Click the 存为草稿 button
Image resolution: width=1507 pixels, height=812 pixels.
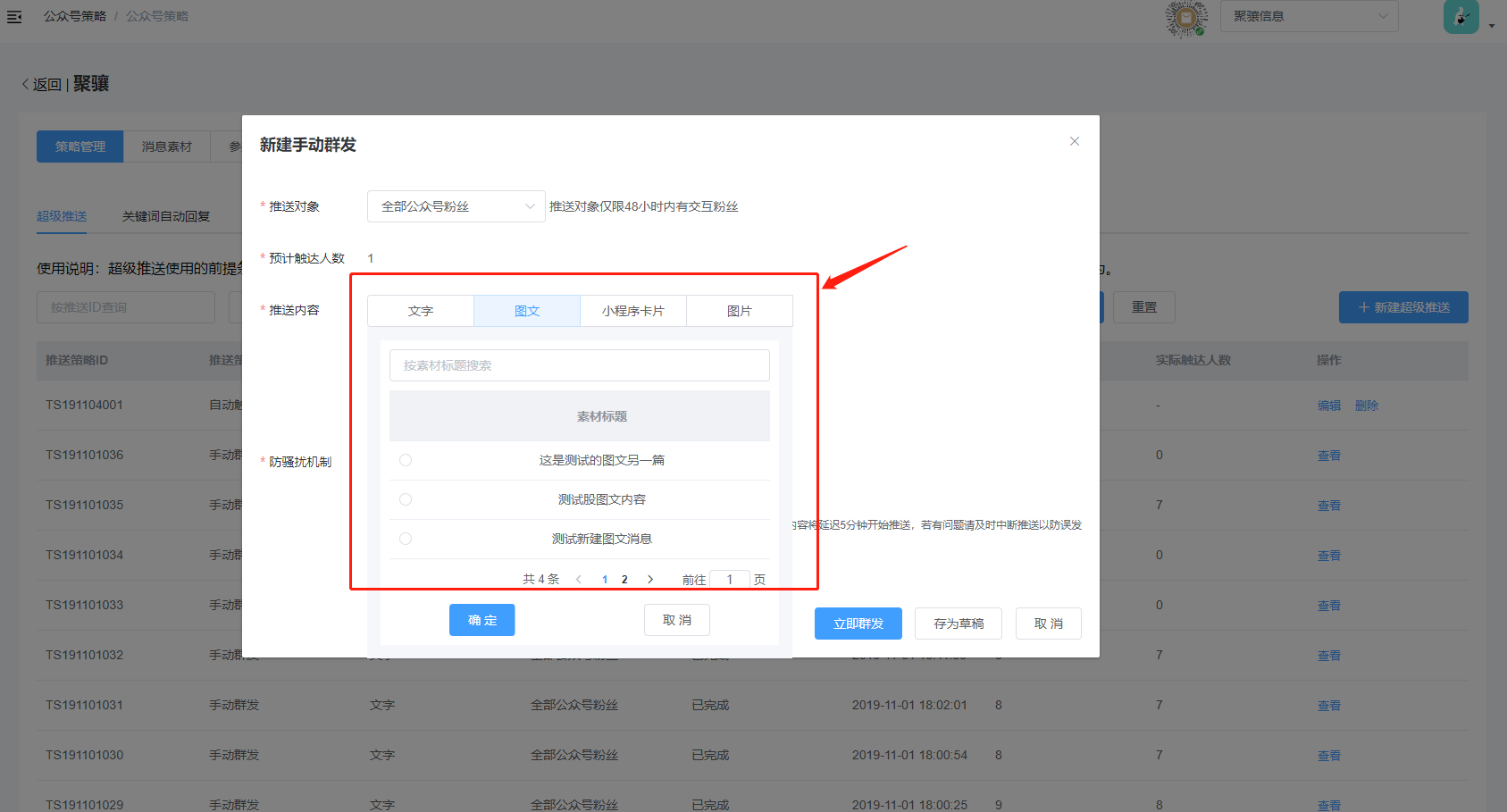tap(958, 624)
